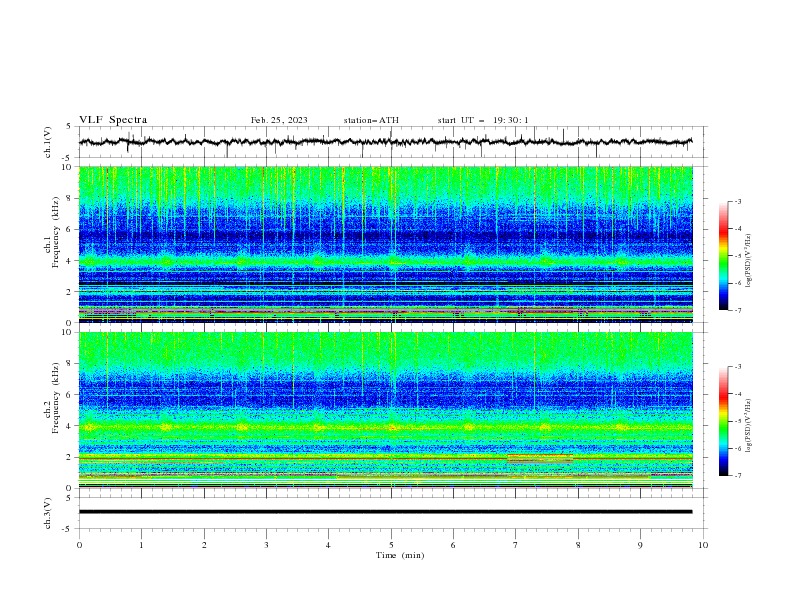792x612 pixels.
Task: Click the ch.2 "Frequency (kHz)" axis label
Action: (55, 397)
